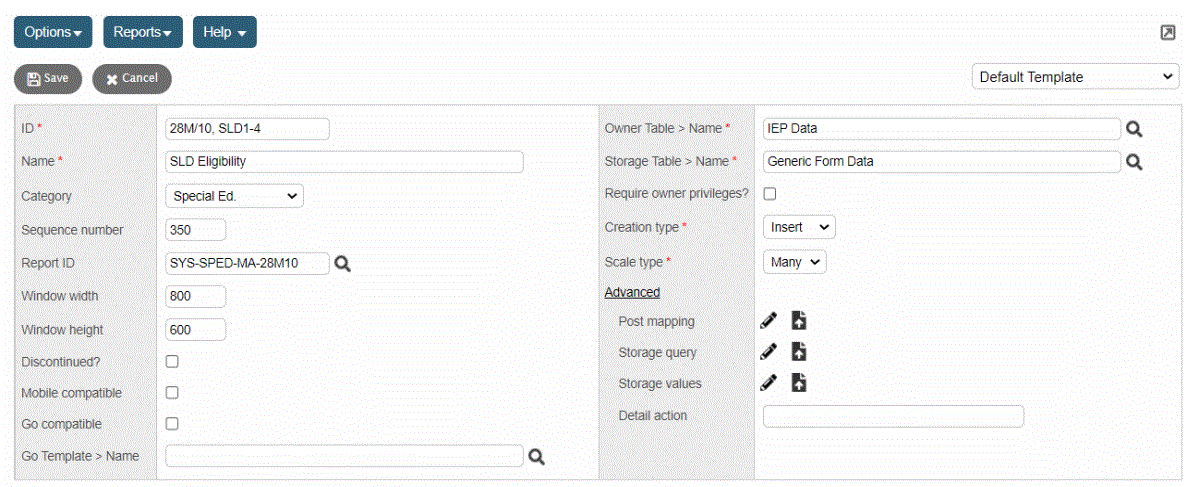This screenshot has height=487, width=1187.
Task: Toggle the Discontinued checkbox
Action: pyautogui.click(x=172, y=361)
